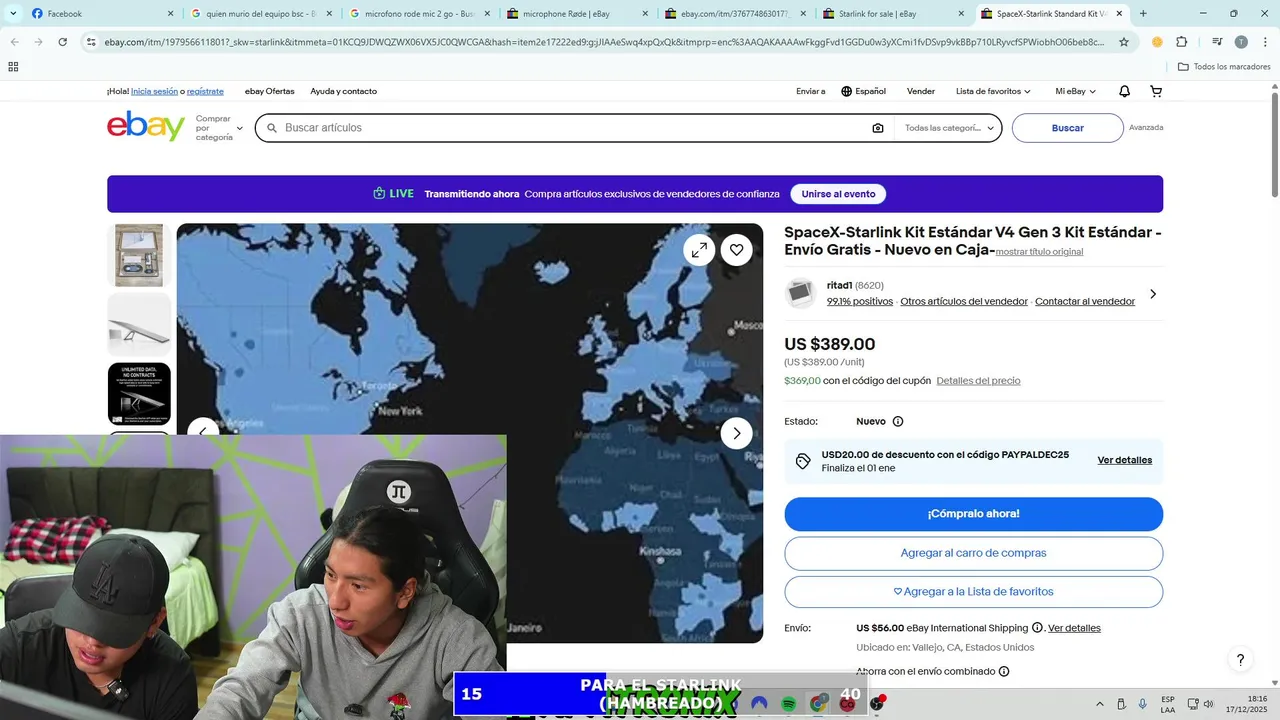Click Ver detalles for PAYPALDEC25 coupon
This screenshot has height=720, width=1280.
1125,460
